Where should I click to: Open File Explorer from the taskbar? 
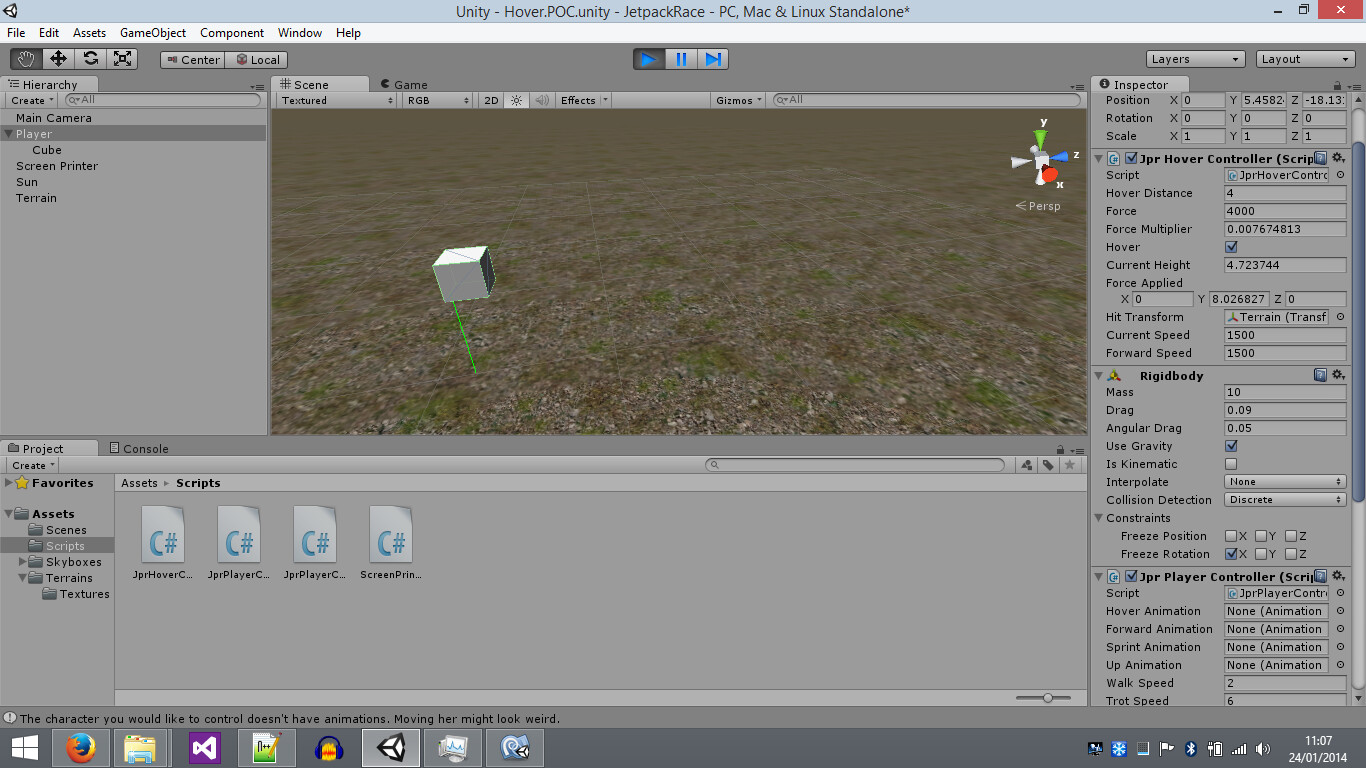pos(141,748)
